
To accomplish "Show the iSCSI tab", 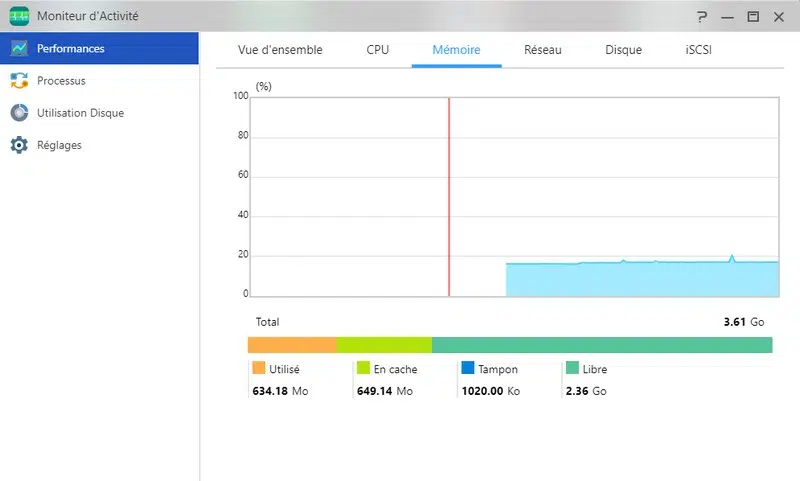I will [698, 50].
